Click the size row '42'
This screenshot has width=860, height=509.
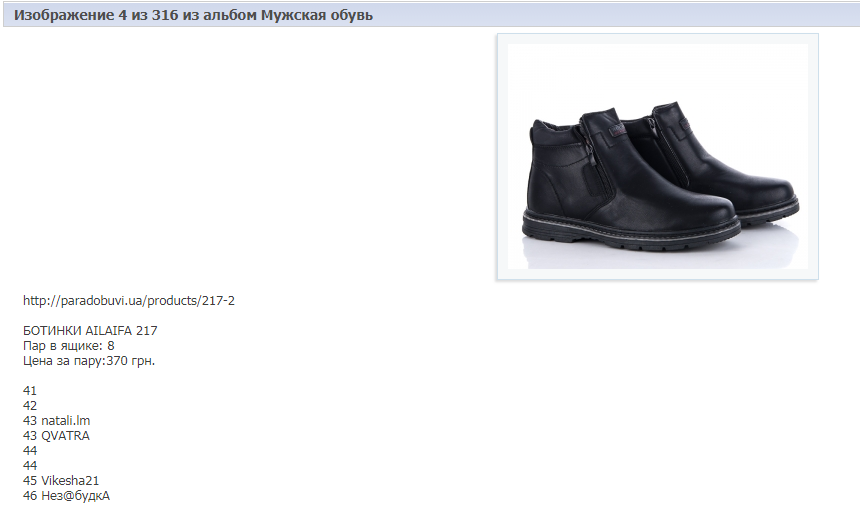coord(30,406)
